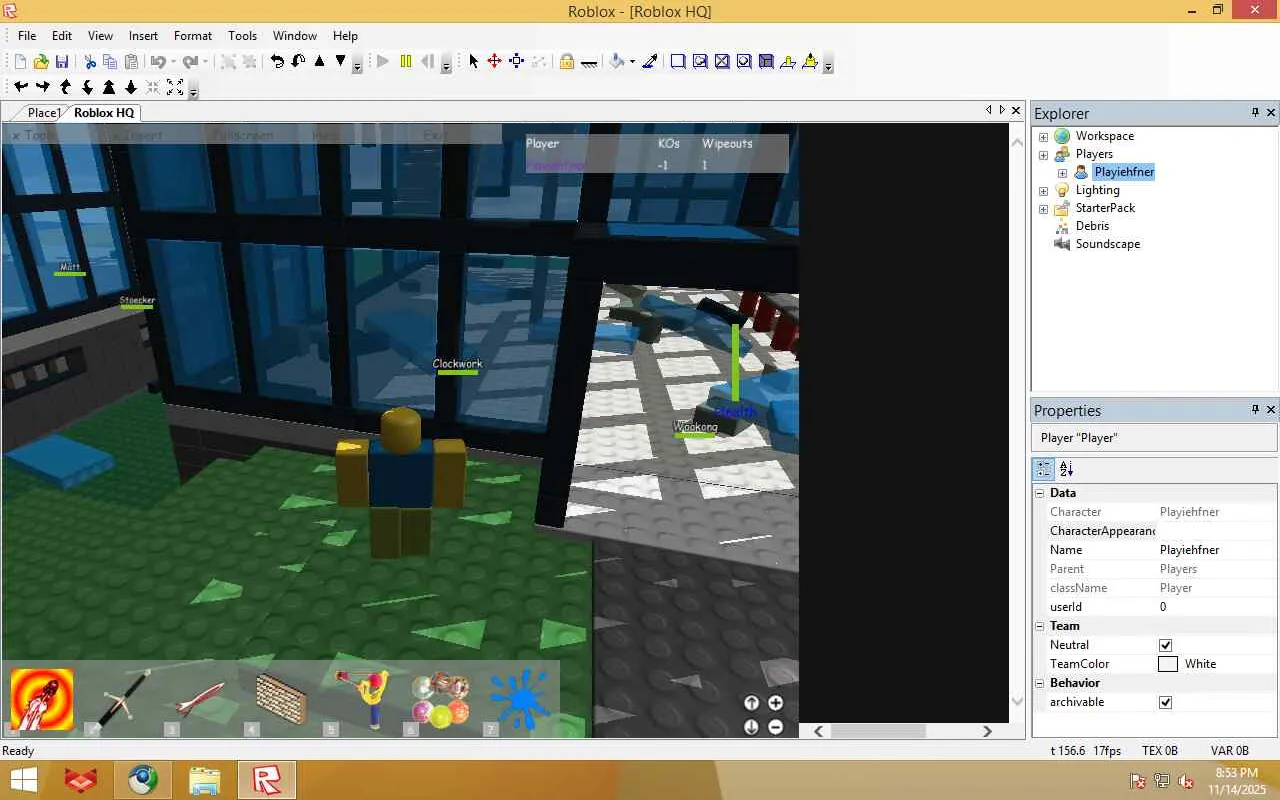Click the camera zoom out minus button
The height and width of the screenshot is (800, 1280).
coord(775,727)
